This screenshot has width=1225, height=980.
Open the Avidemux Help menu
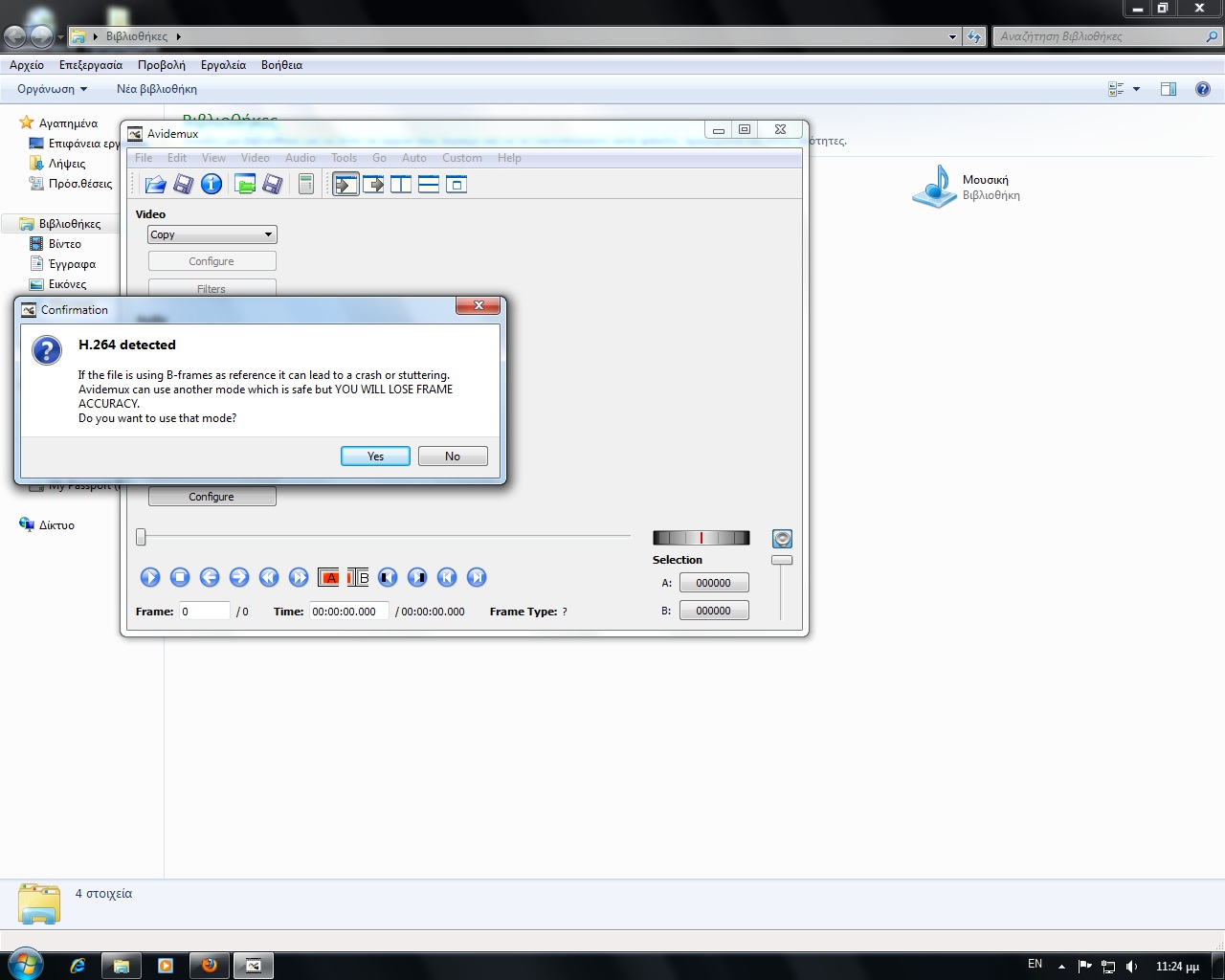pyautogui.click(x=510, y=158)
